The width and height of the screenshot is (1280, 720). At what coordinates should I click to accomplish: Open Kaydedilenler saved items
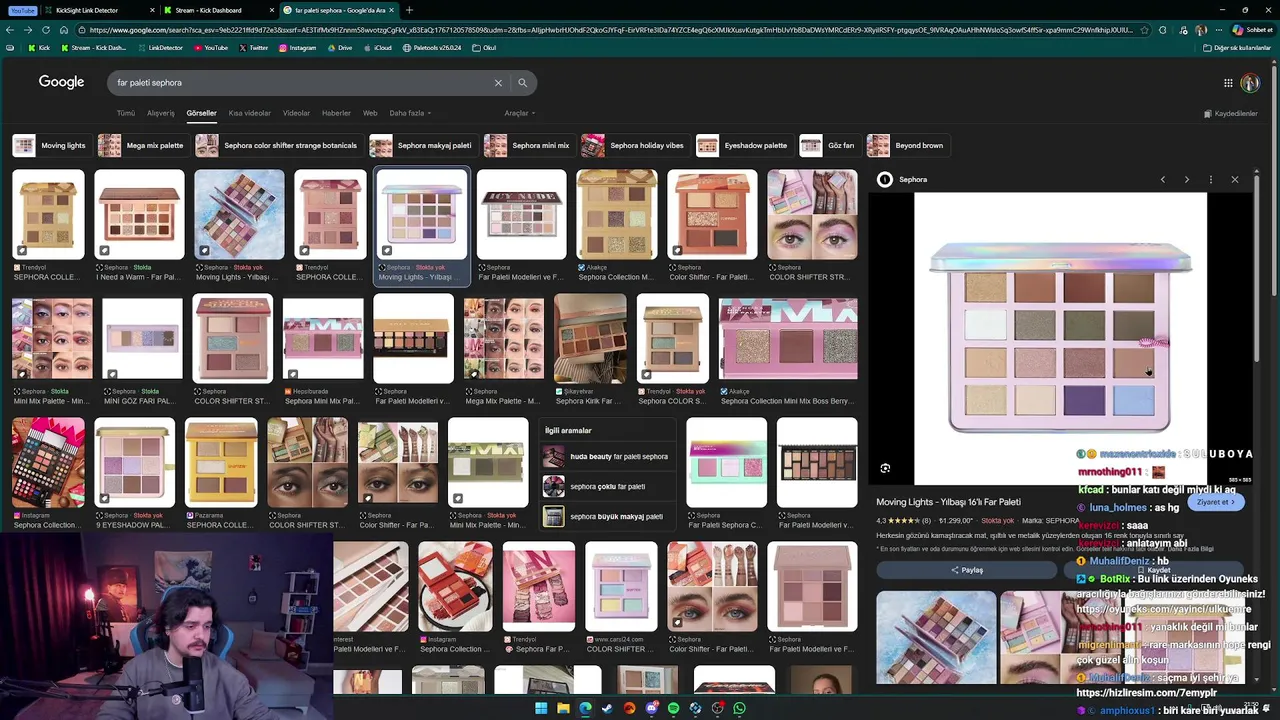point(1231,114)
